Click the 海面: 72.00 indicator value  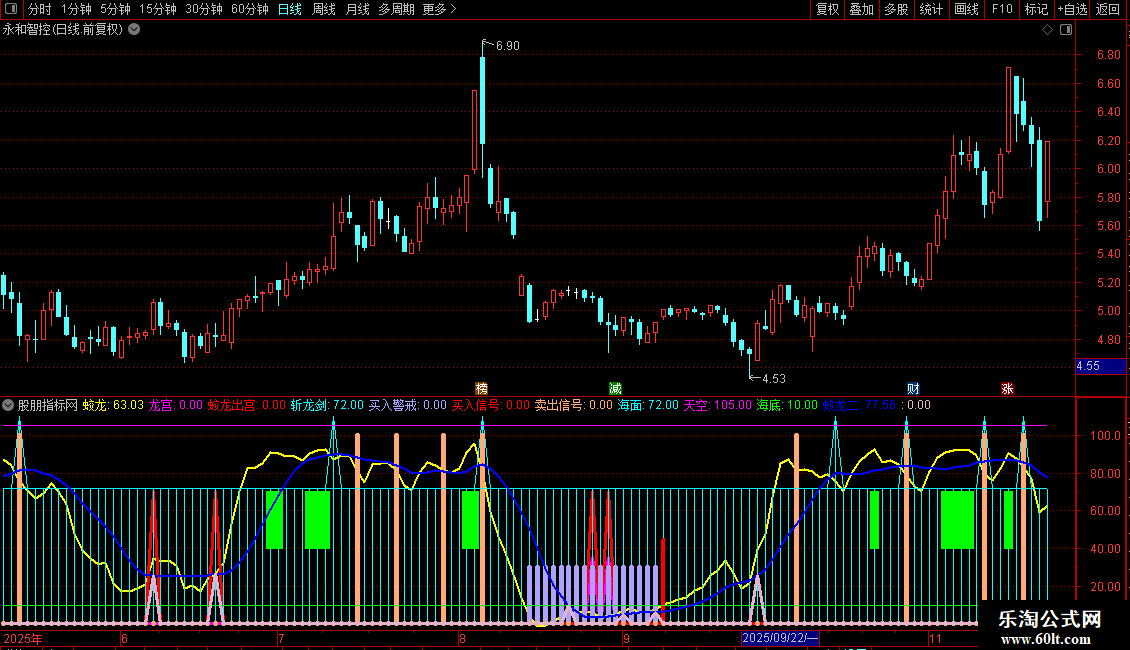tap(648, 405)
